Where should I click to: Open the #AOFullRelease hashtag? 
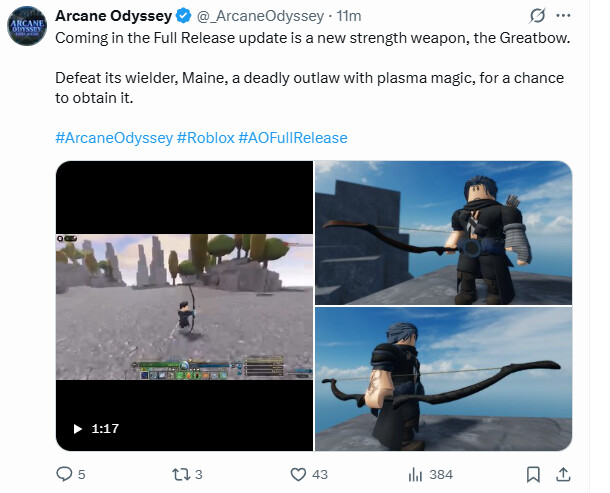coord(293,138)
